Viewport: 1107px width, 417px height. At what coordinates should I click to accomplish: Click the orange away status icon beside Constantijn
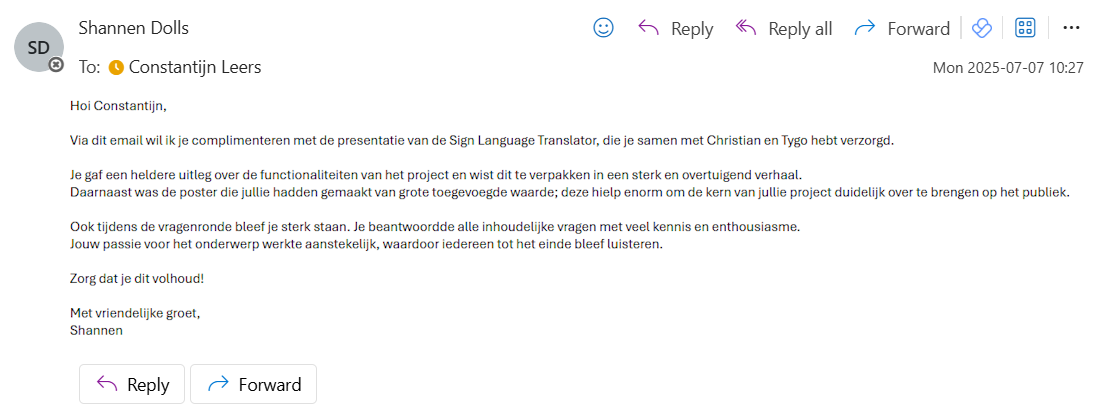(x=116, y=68)
